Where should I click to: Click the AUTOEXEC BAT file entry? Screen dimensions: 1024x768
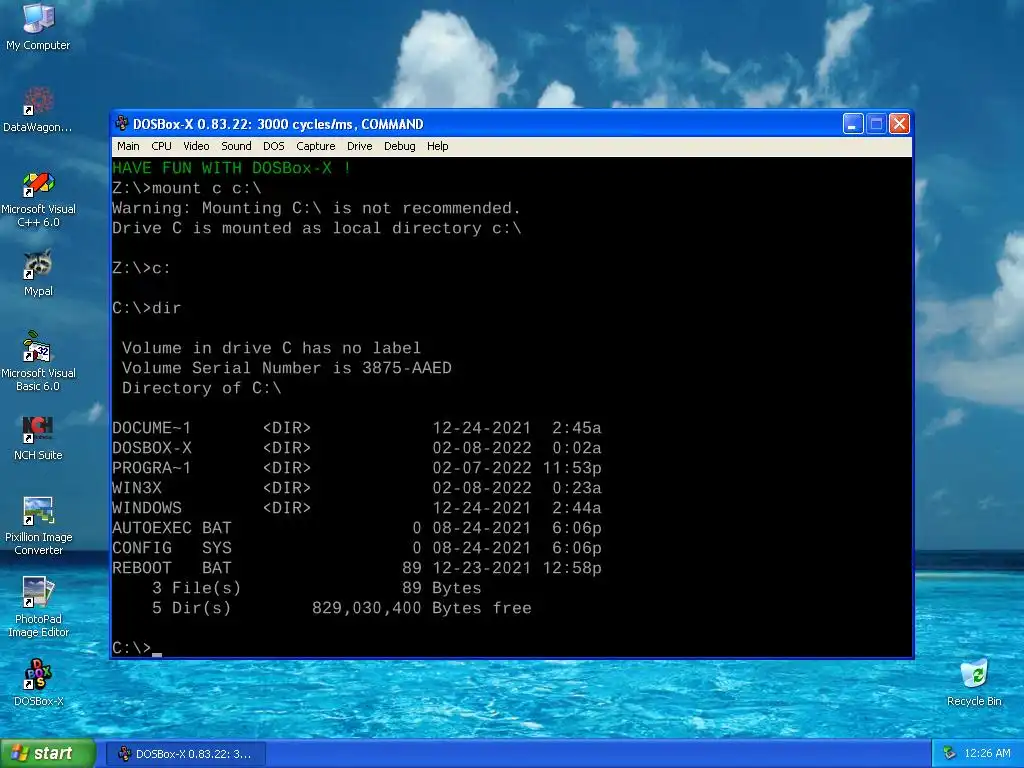pyautogui.click(x=357, y=528)
